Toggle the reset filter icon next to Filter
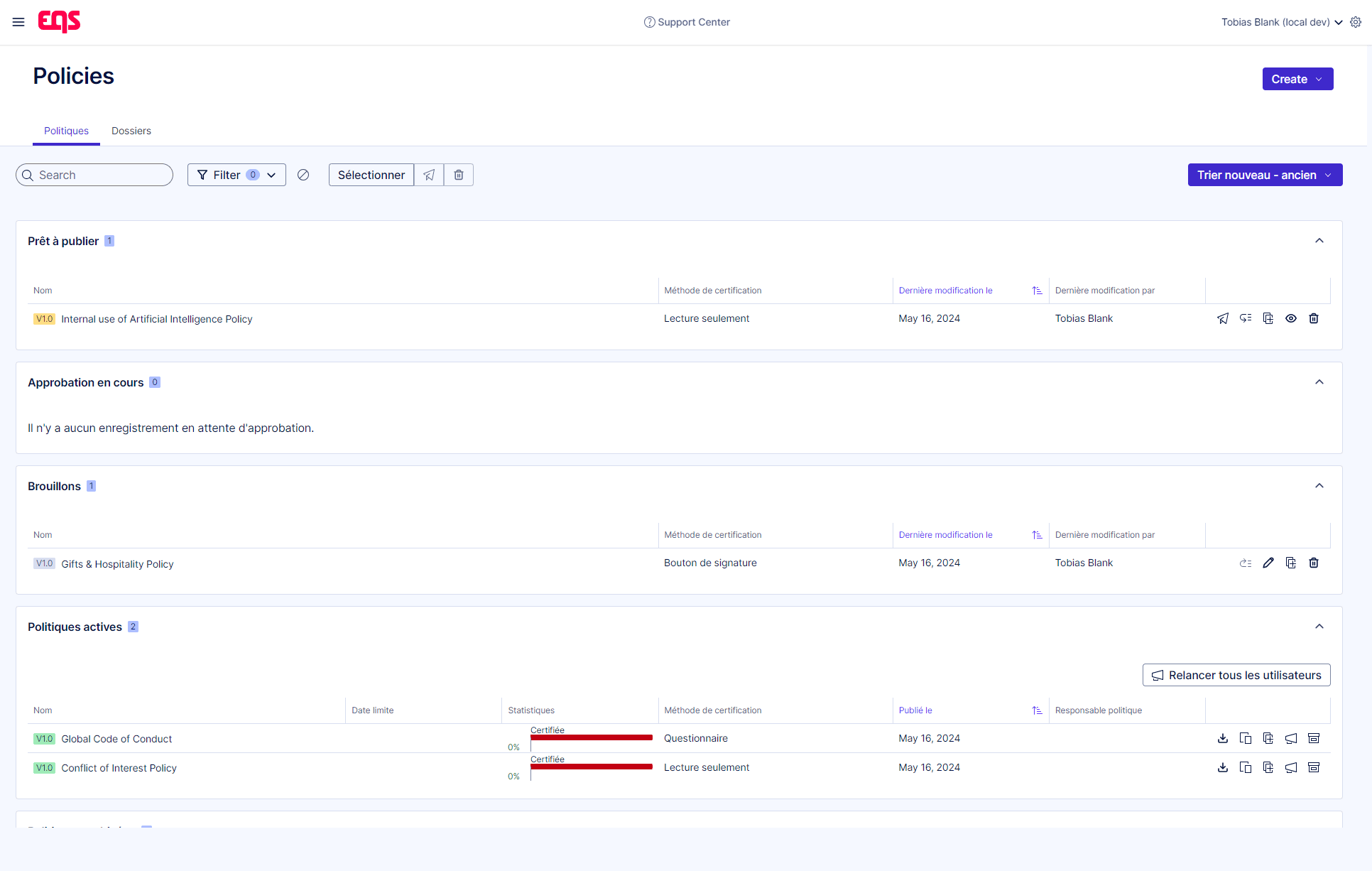 303,175
